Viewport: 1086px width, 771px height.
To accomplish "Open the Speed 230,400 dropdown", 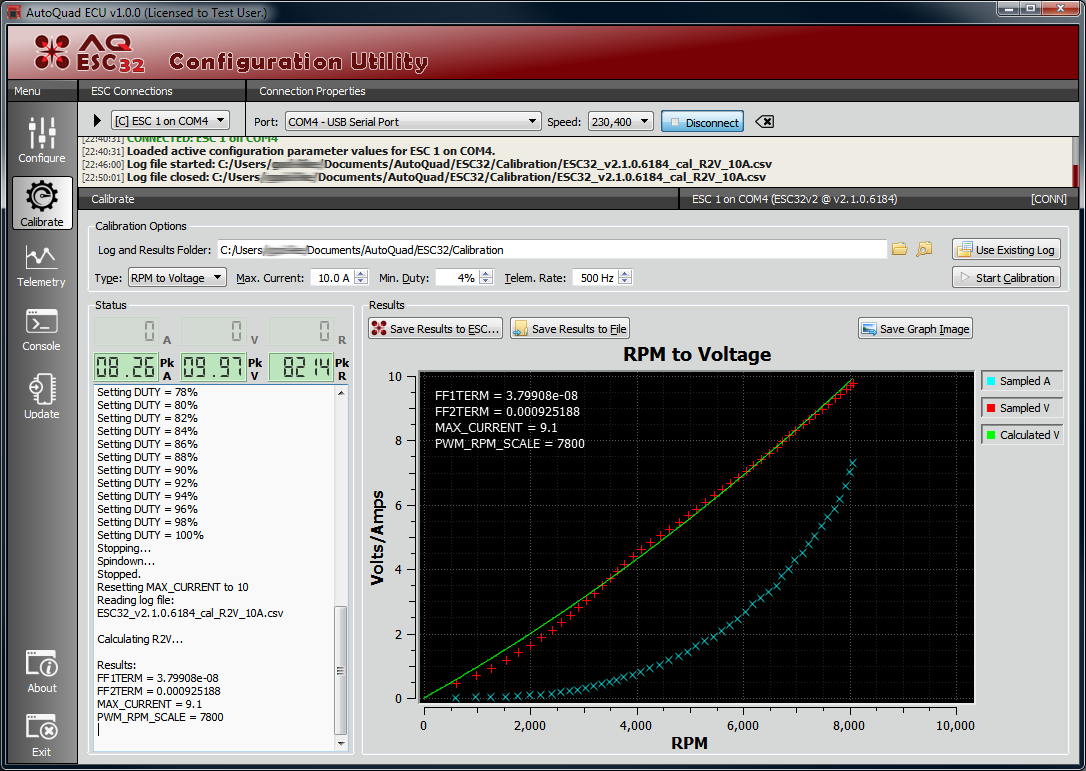I will coord(621,122).
